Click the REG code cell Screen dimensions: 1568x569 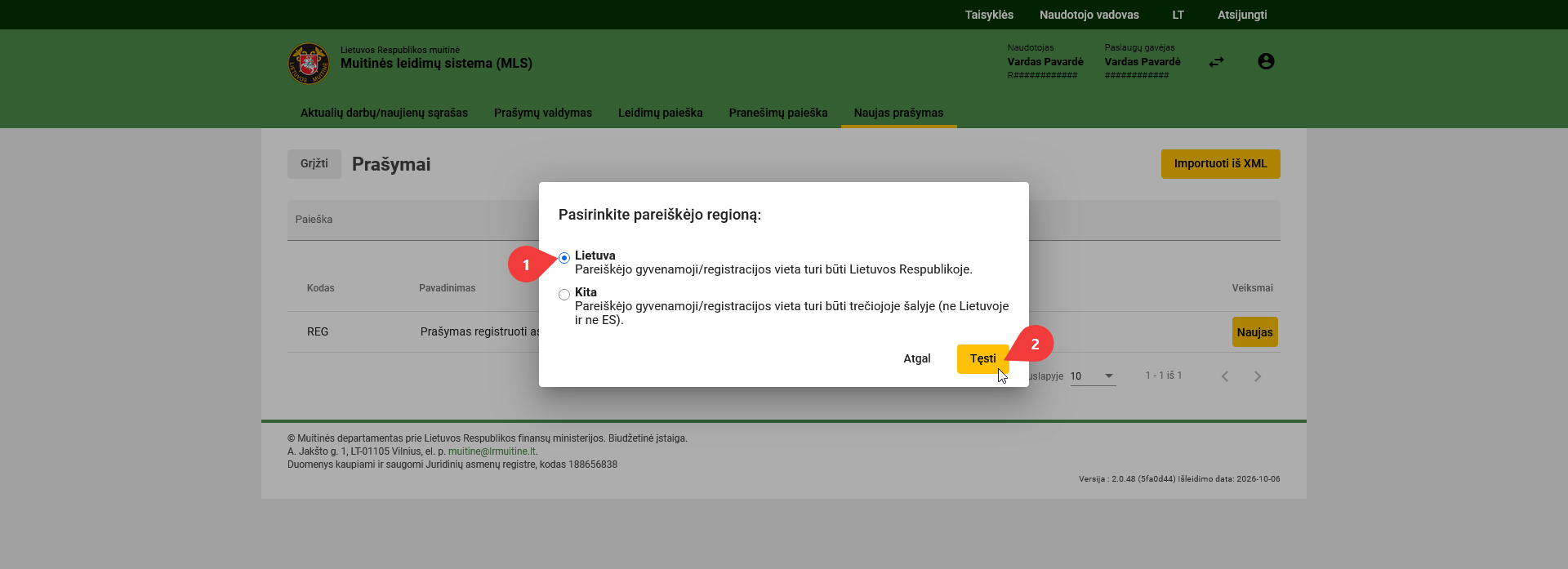click(318, 331)
